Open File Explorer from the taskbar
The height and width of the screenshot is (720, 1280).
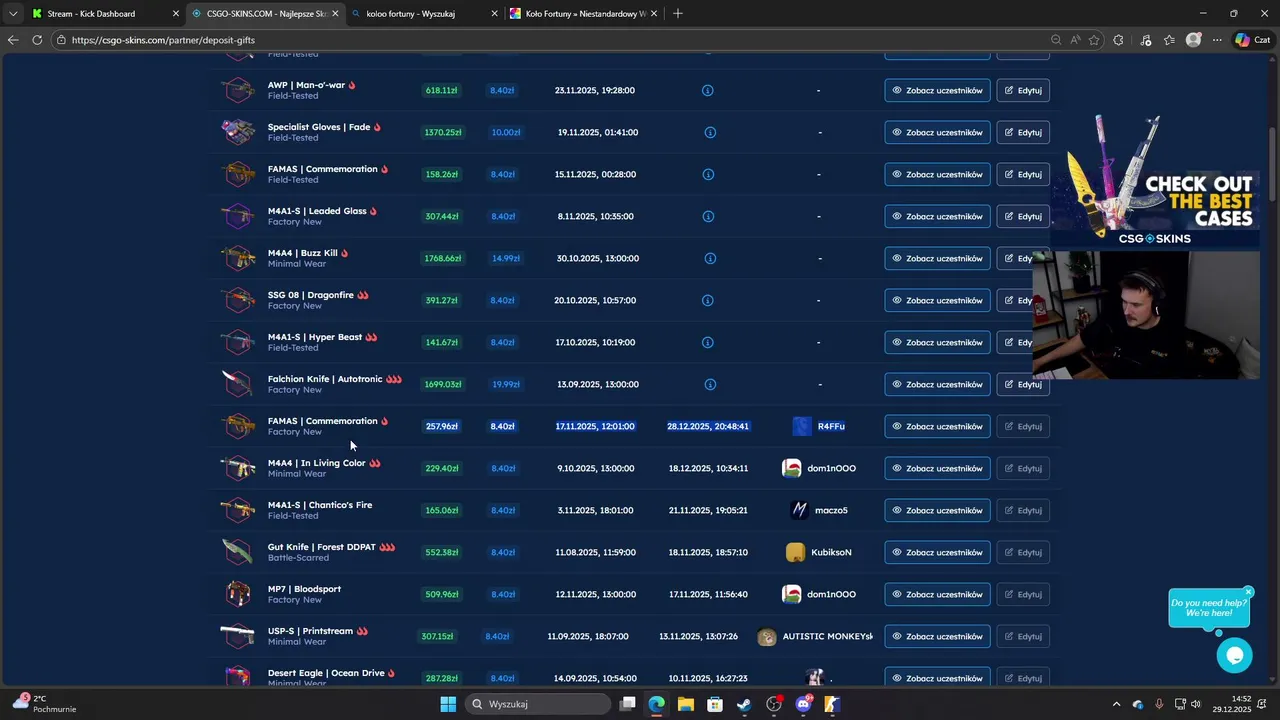(685, 704)
